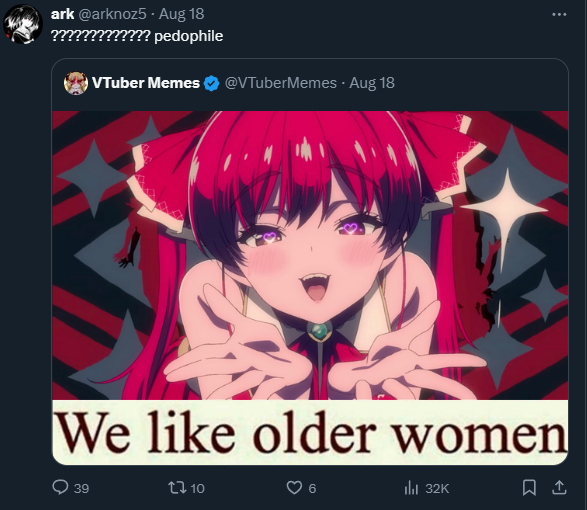Click the 39 replies count

[81, 488]
